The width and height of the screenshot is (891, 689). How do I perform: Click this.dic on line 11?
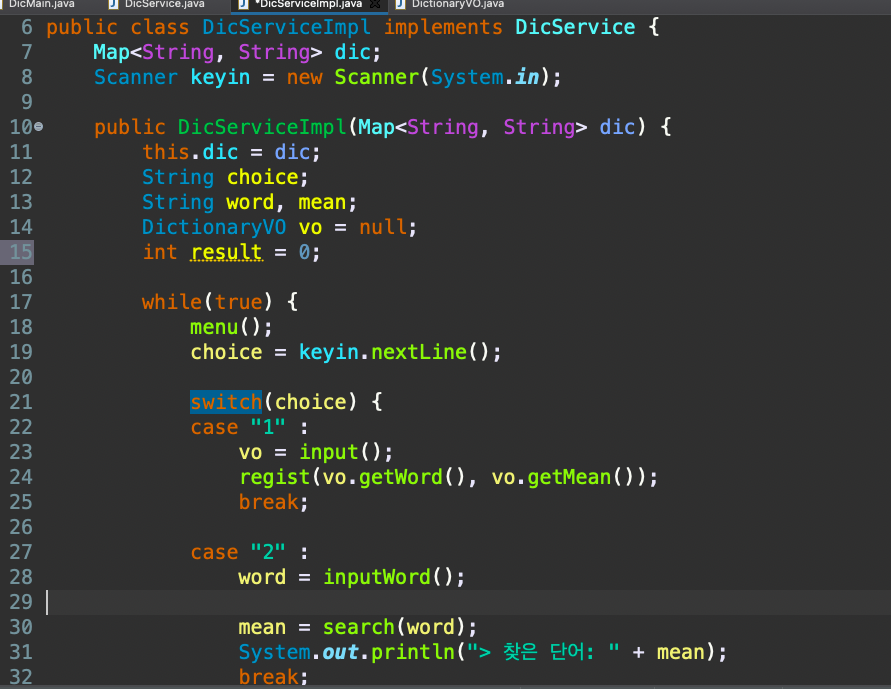tap(190, 152)
